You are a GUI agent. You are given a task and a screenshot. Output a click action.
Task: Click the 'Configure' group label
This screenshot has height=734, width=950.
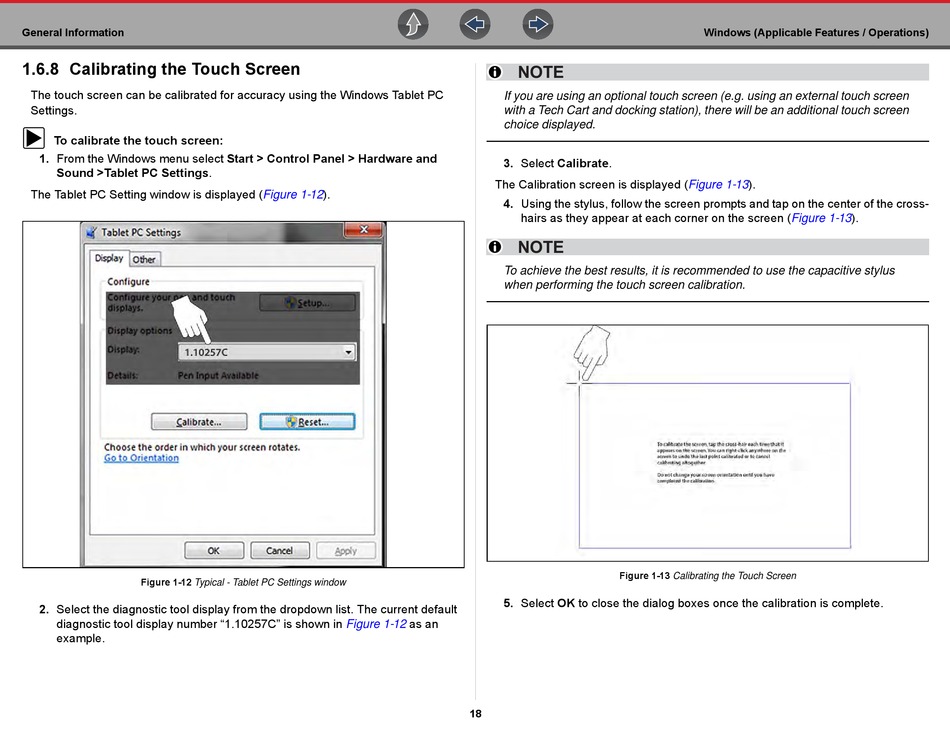pos(128,282)
